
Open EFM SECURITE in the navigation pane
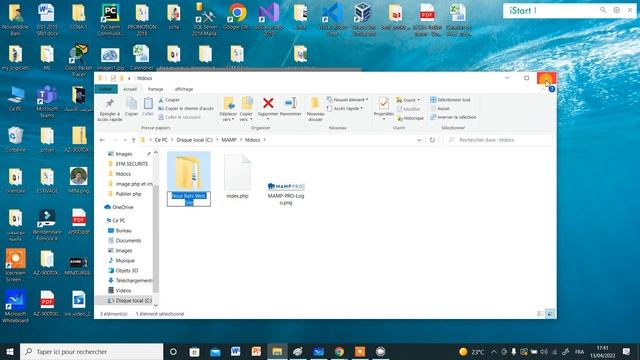click(x=131, y=164)
